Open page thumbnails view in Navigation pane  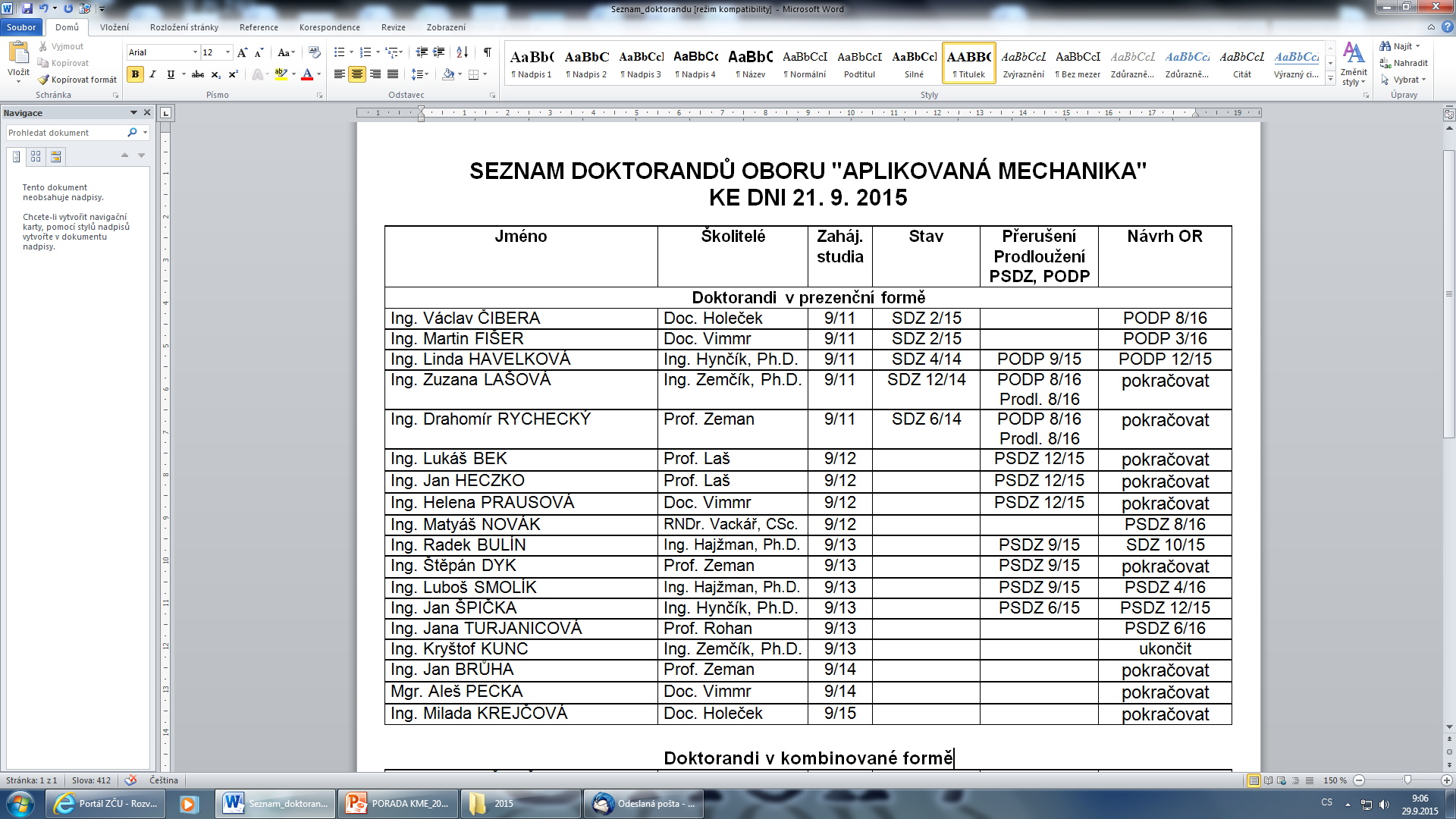click(36, 156)
